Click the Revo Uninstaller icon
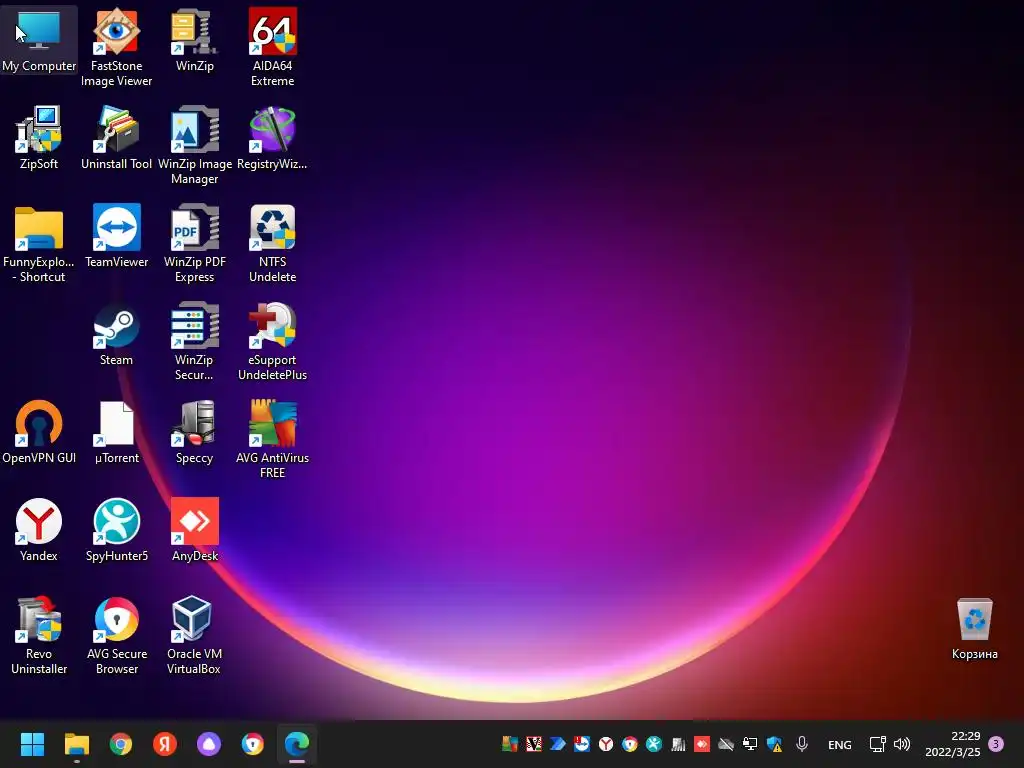Viewport: 1024px width, 768px height. pos(39,635)
